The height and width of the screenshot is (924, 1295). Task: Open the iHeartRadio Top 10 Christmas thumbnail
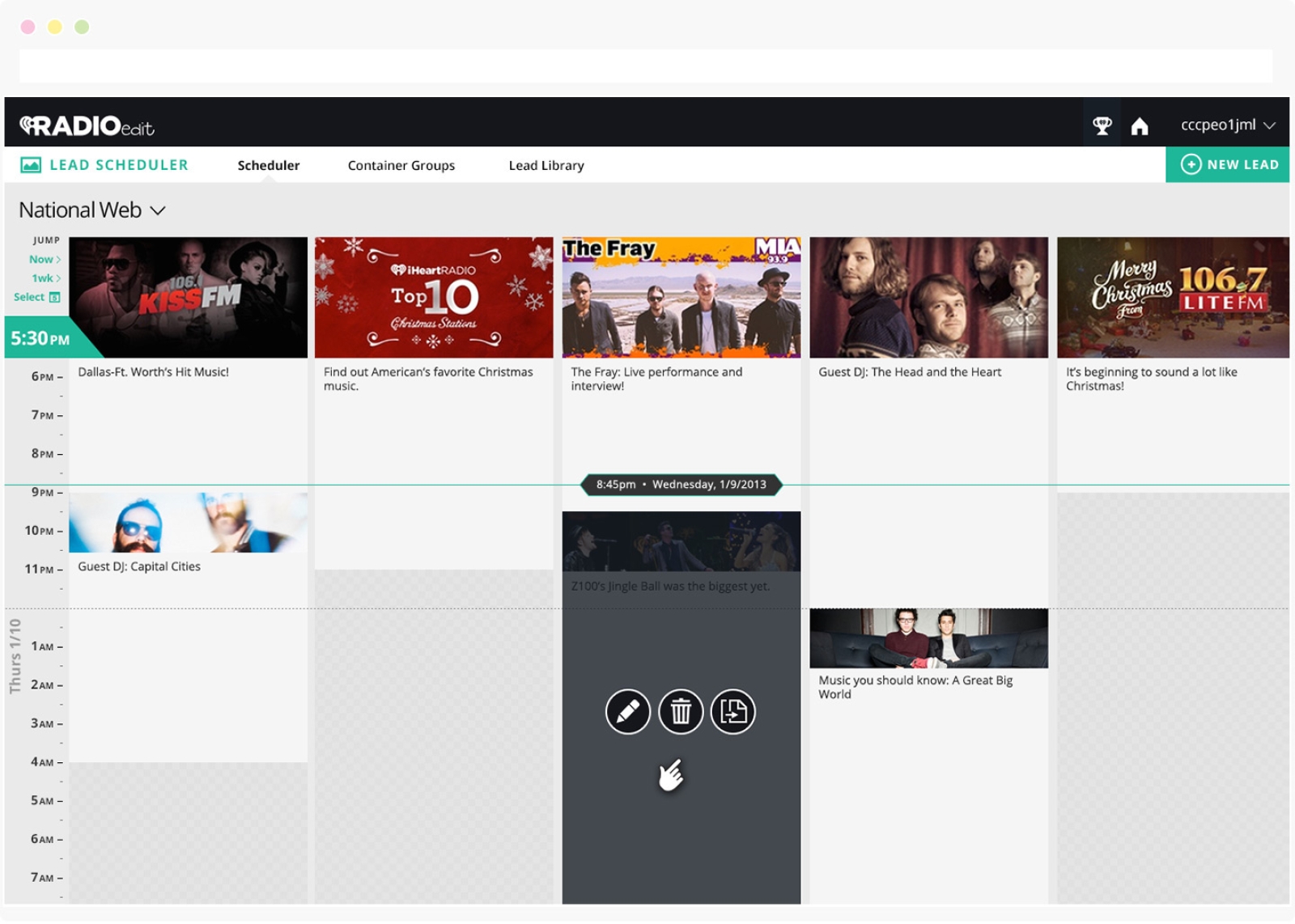click(434, 297)
